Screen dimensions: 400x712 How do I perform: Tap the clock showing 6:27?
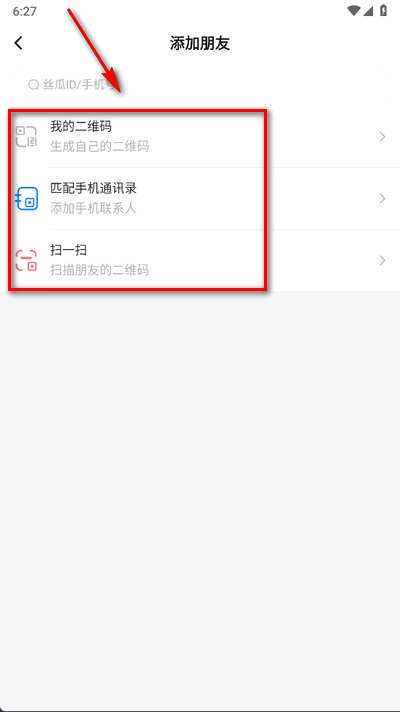pos(25,11)
